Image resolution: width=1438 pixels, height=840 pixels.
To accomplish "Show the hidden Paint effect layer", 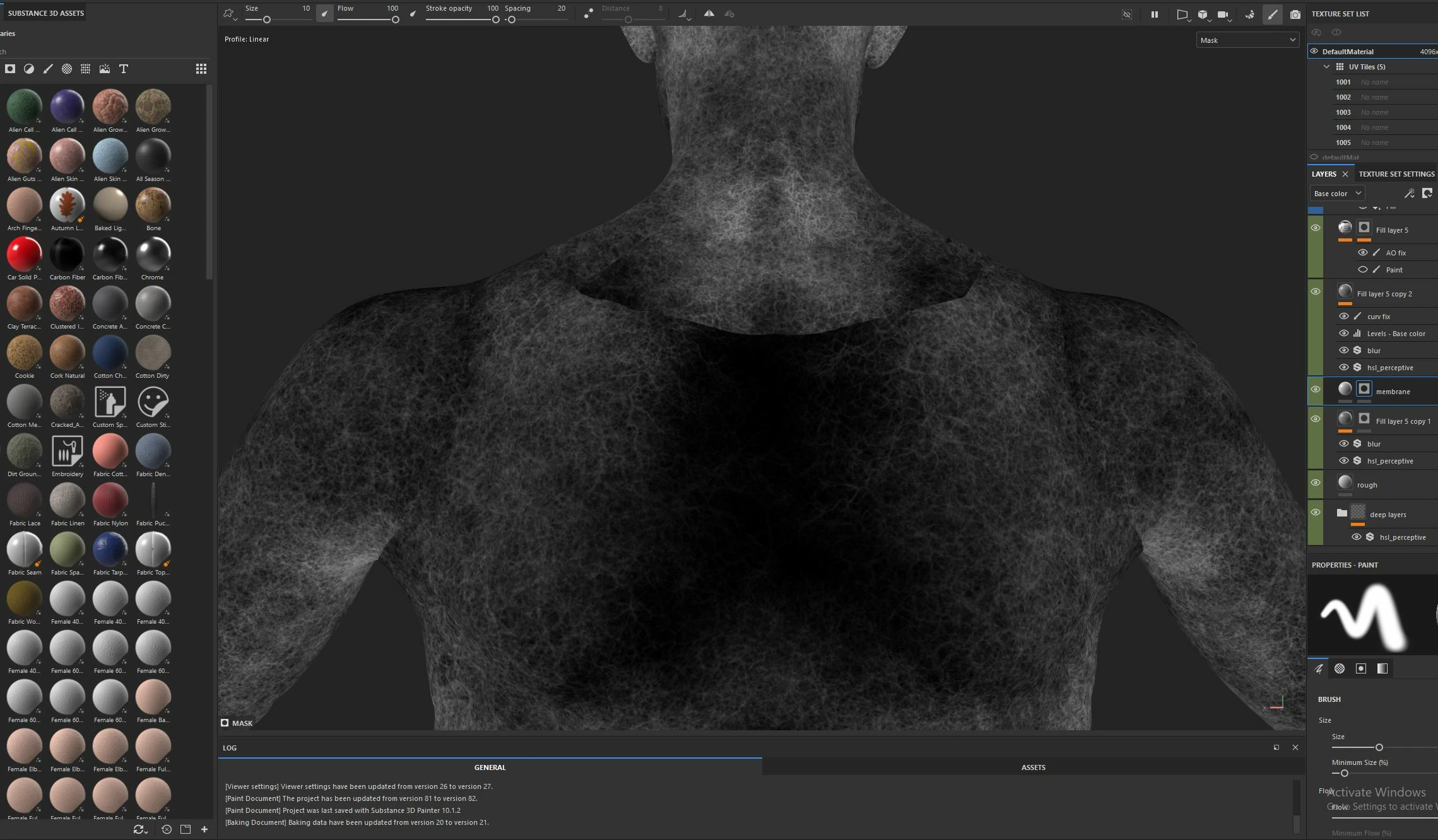I will point(1362,269).
